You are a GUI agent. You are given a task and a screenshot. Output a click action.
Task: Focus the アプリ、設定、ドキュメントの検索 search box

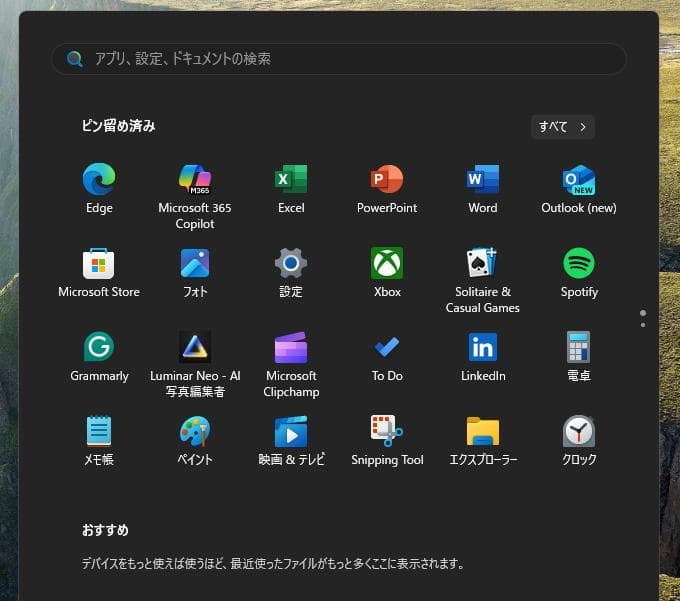[339, 59]
